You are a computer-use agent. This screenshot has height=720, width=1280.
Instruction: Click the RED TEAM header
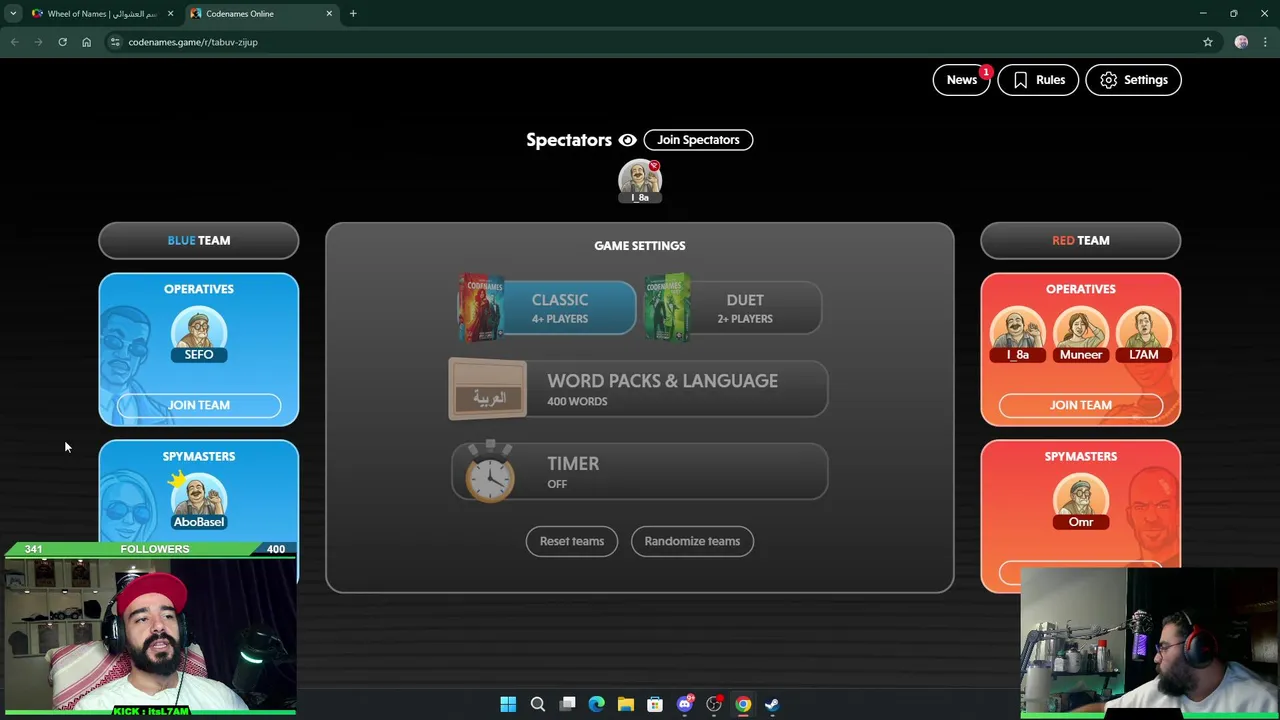click(x=1081, y=240)
